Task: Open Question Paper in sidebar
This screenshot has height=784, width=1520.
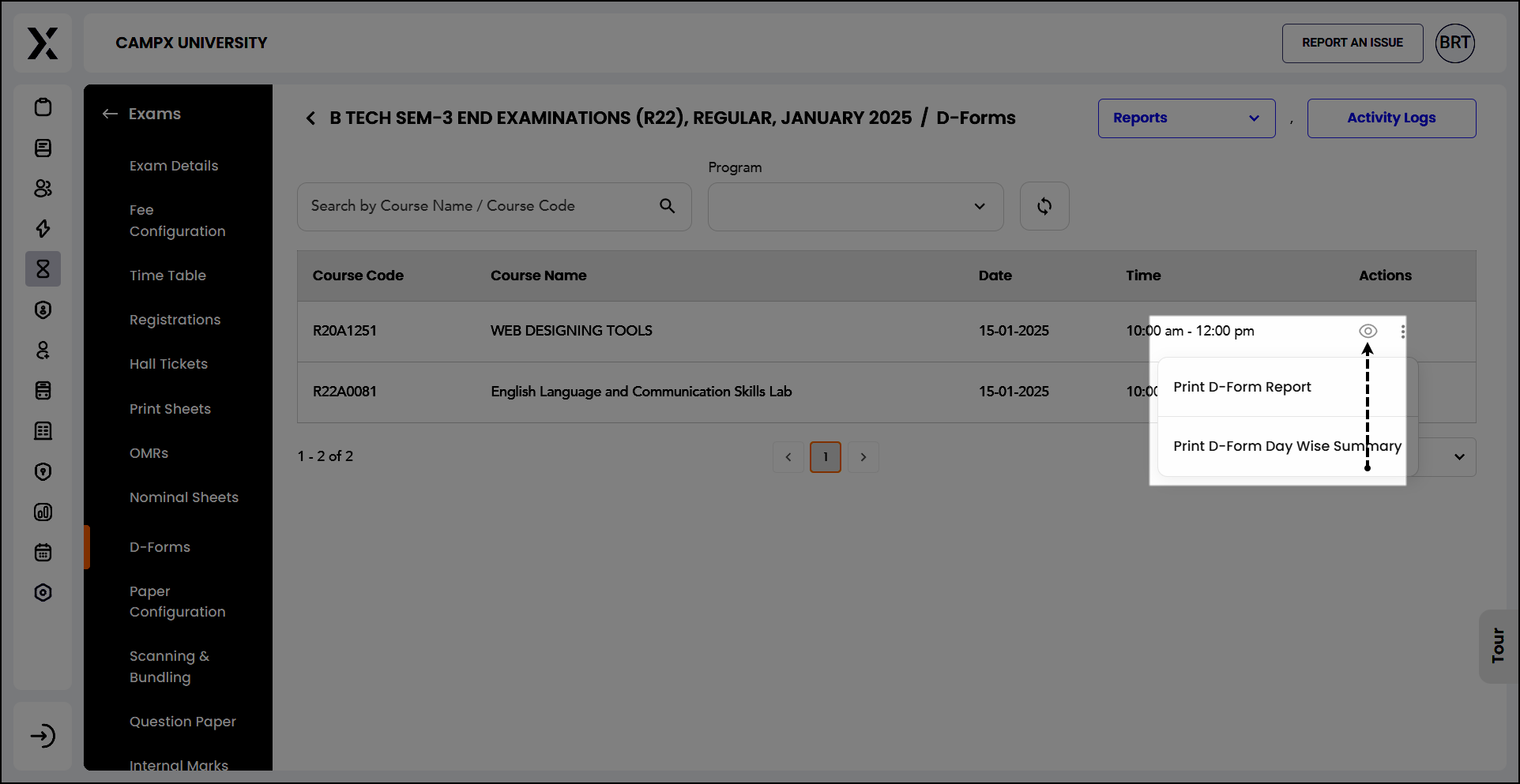Action: click(x=183, y=722)
